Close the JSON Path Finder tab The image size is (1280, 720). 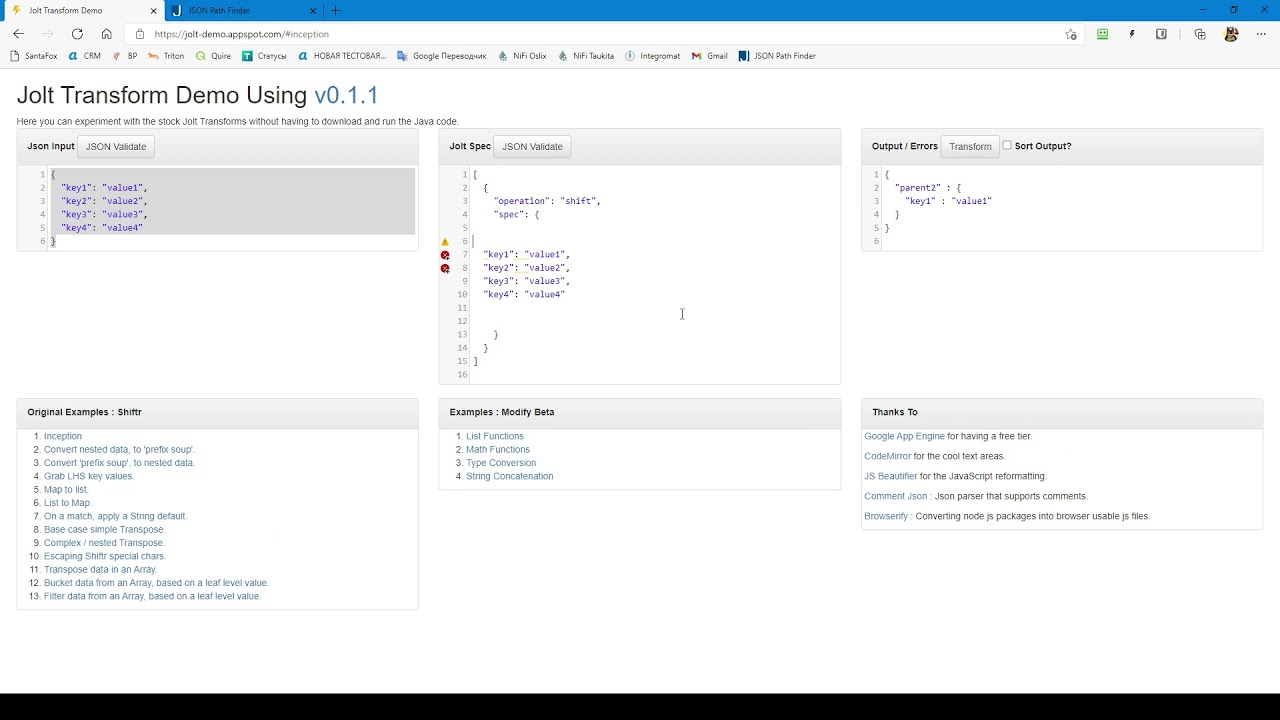click(313, 10)
